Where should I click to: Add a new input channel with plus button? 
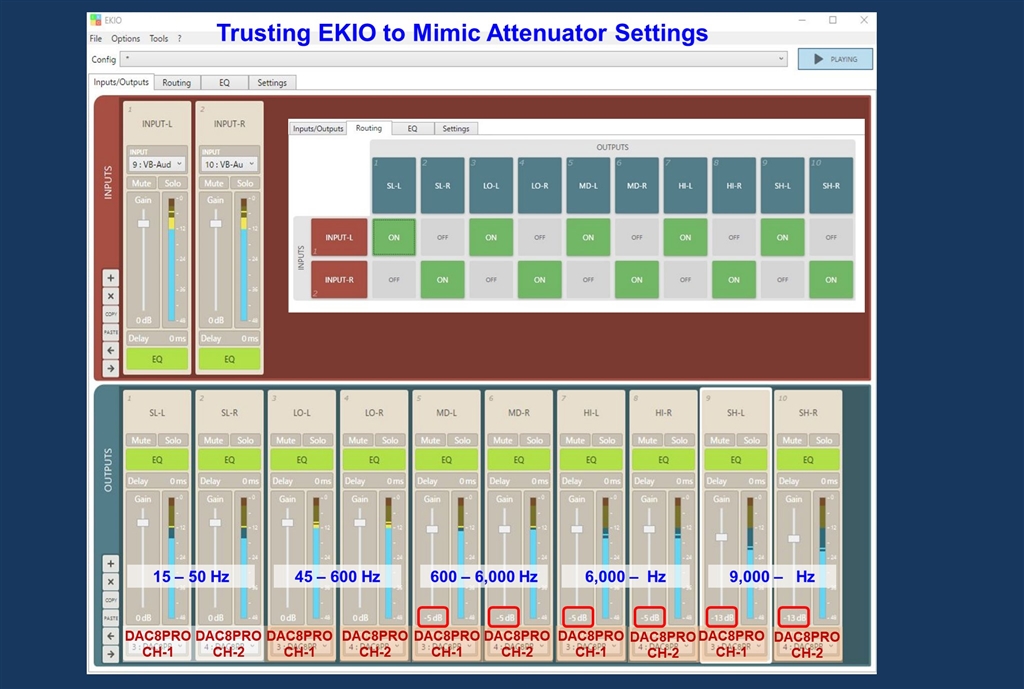110,278
